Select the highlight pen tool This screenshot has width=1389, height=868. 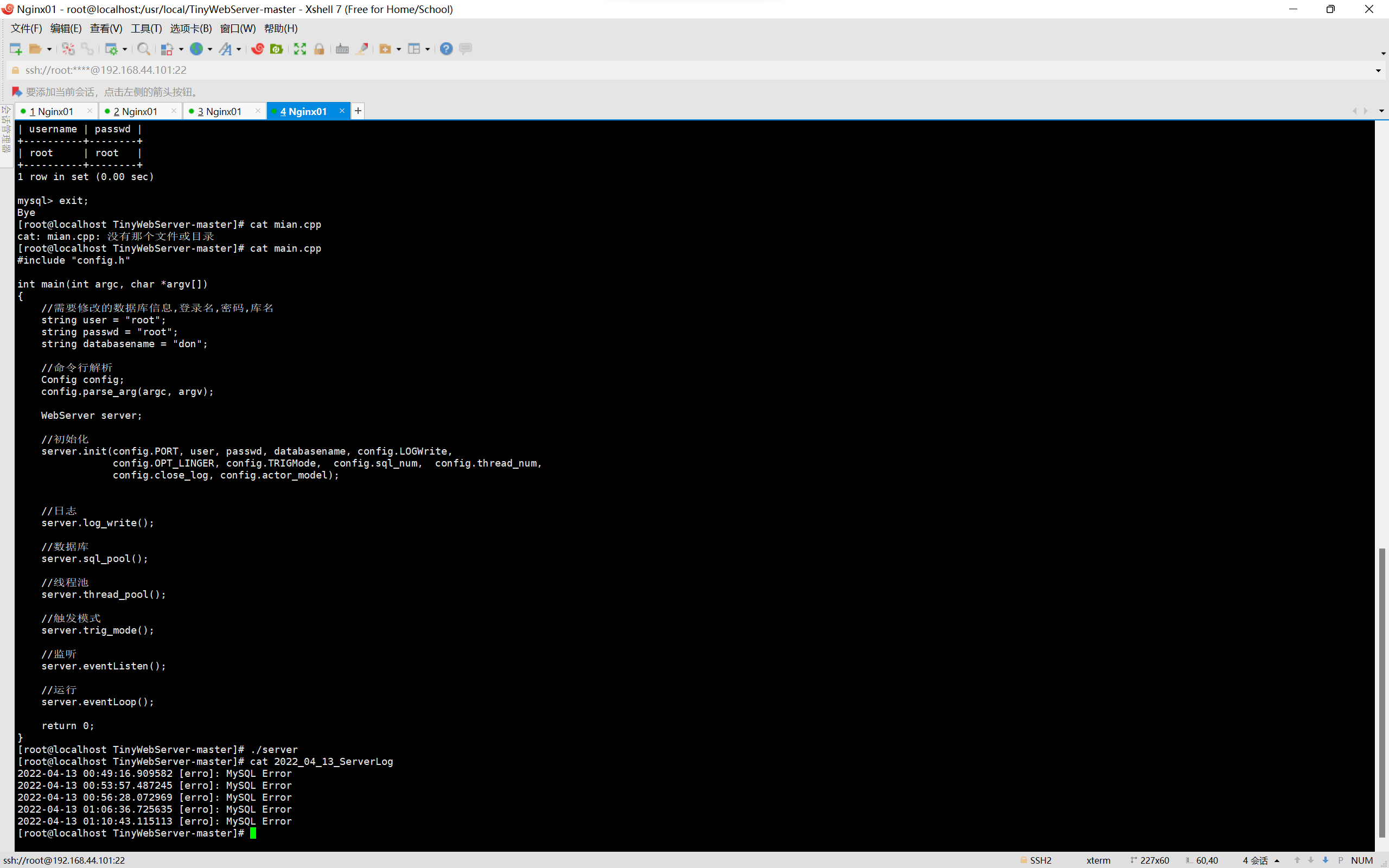click(x=362, y=49)
